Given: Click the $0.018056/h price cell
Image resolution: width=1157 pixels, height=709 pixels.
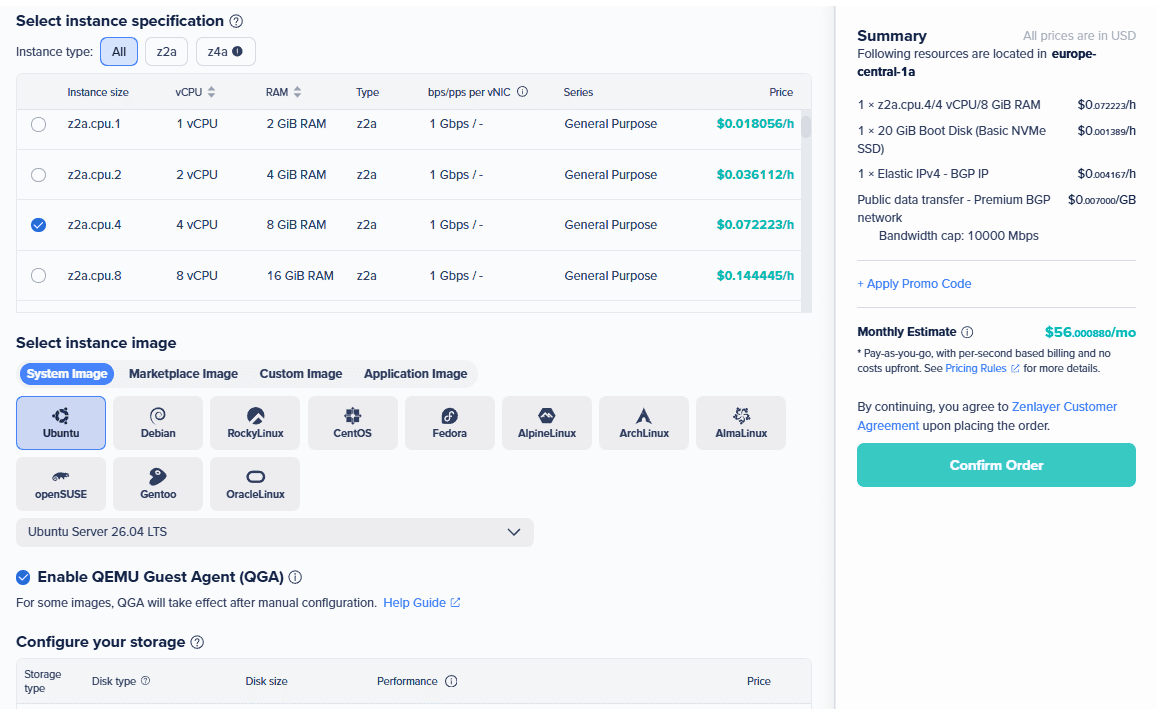Looking at the screenshot, I should pyautogui.click(x=755, y=124).
